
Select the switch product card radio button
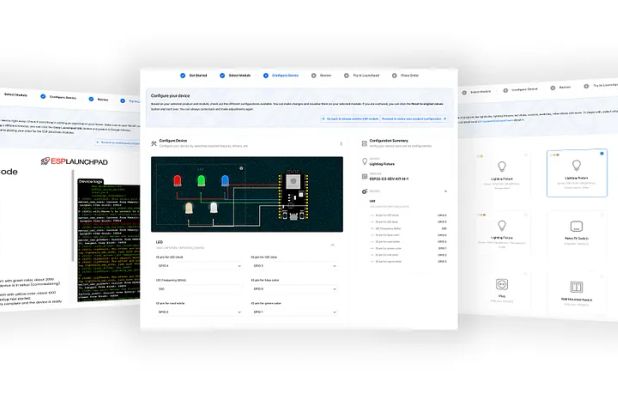click(602, 215)
